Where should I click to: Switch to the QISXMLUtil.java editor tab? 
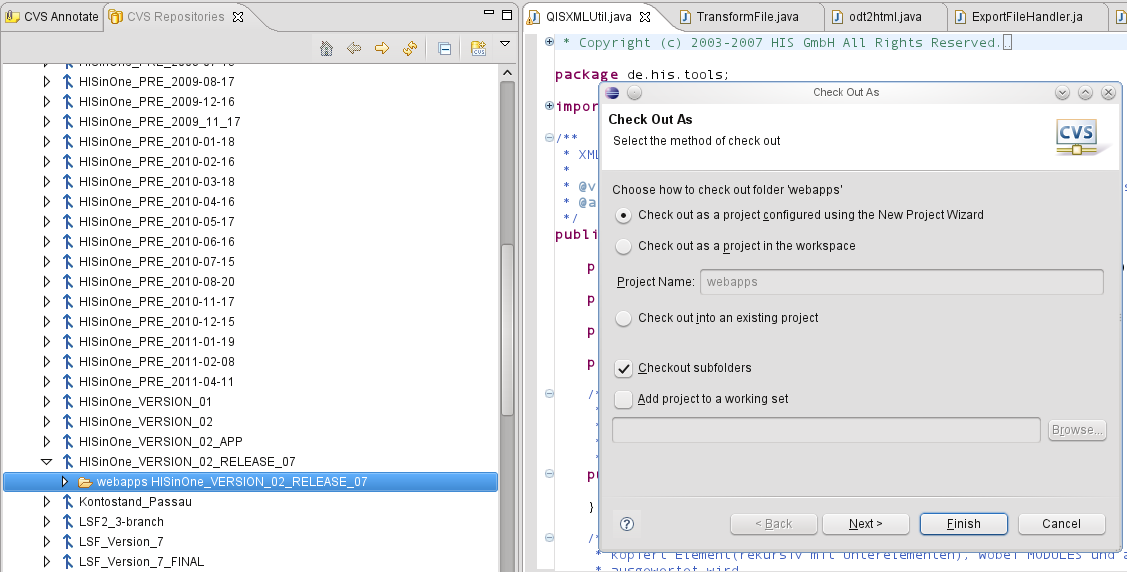coord(589,17)
